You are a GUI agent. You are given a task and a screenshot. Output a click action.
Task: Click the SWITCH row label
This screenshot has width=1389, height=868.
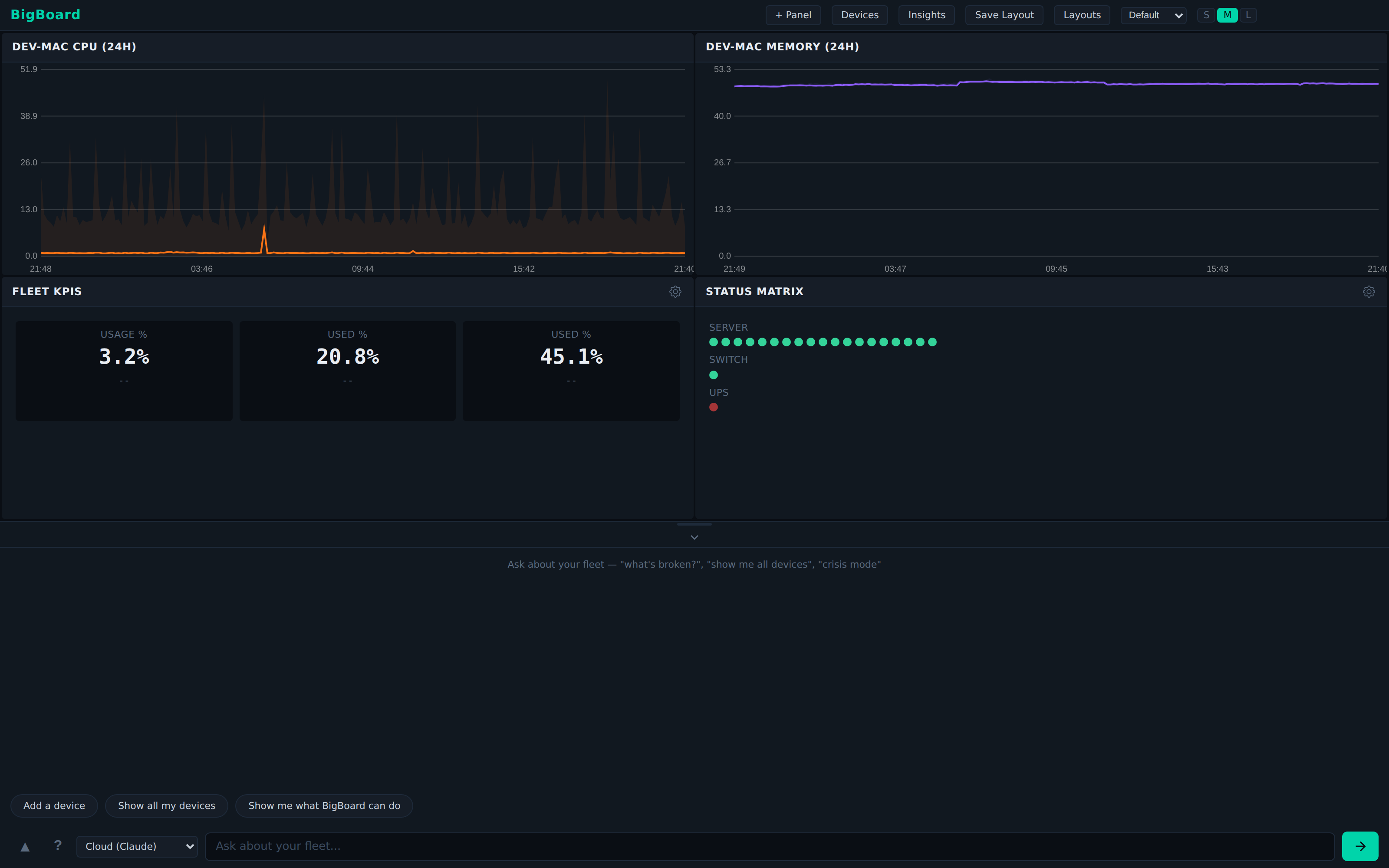pos(728,359)
